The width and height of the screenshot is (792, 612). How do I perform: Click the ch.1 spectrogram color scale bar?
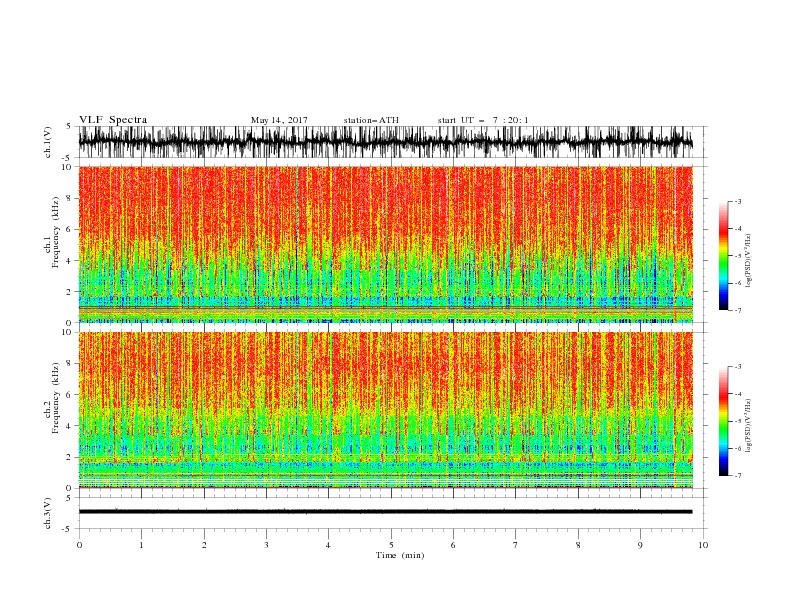[x=723, y=255]
